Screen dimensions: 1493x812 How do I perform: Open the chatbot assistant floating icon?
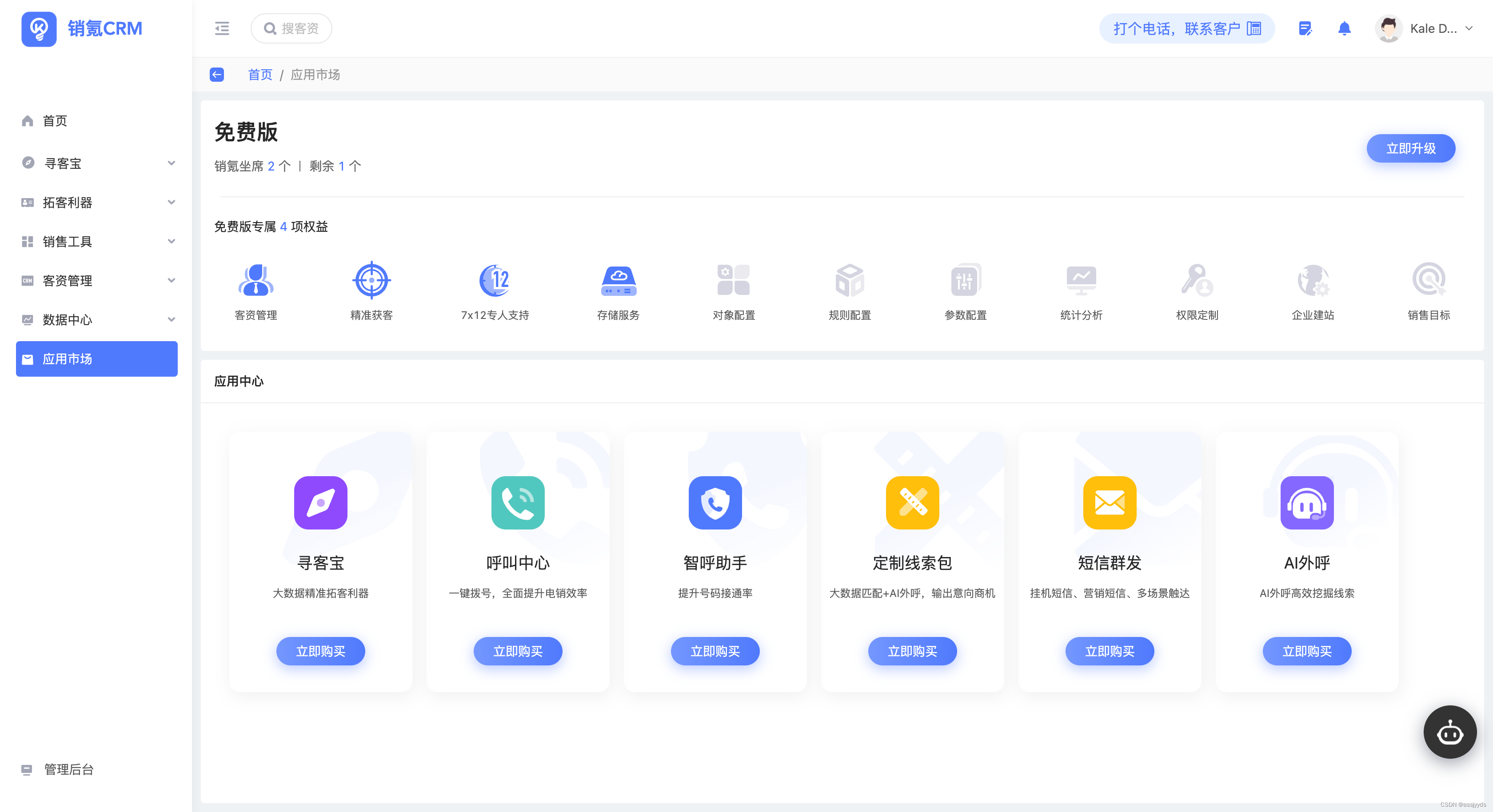1449,732
